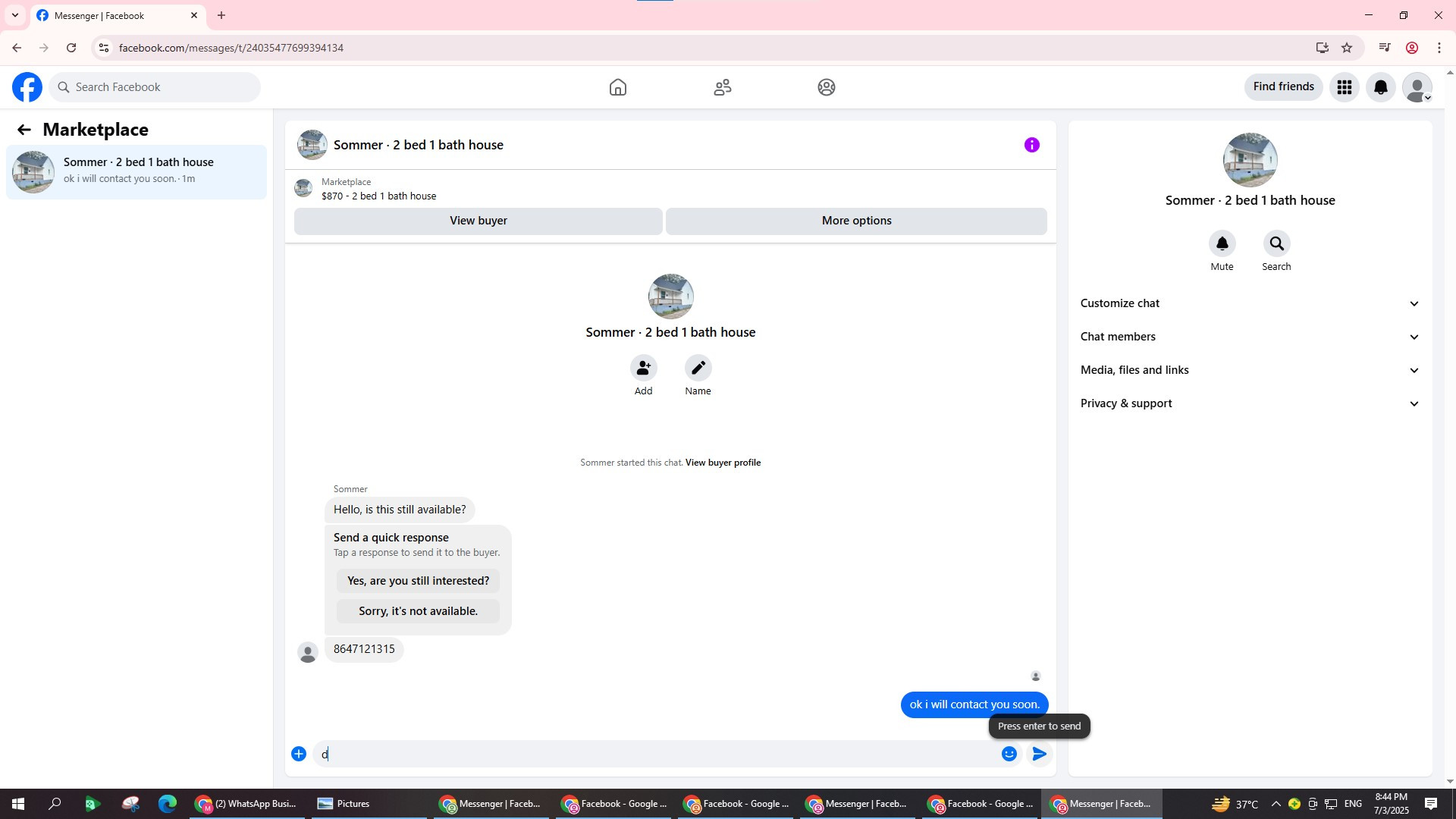Screen dimensions: 1456x819
Task: Expand Privacy & support section
Action: tap(1249, 403)
